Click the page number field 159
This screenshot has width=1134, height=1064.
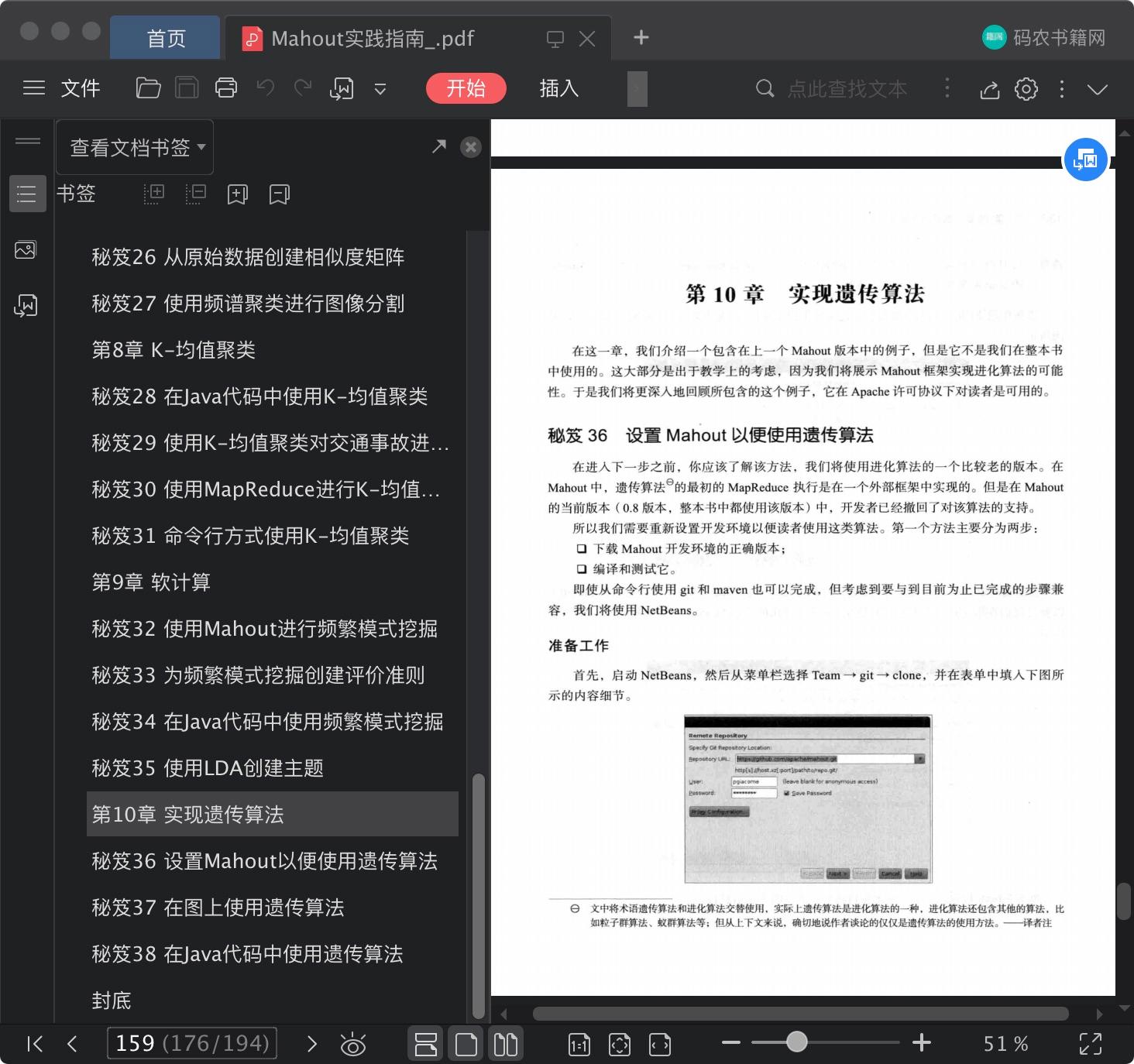click(x=191, y=1043)
